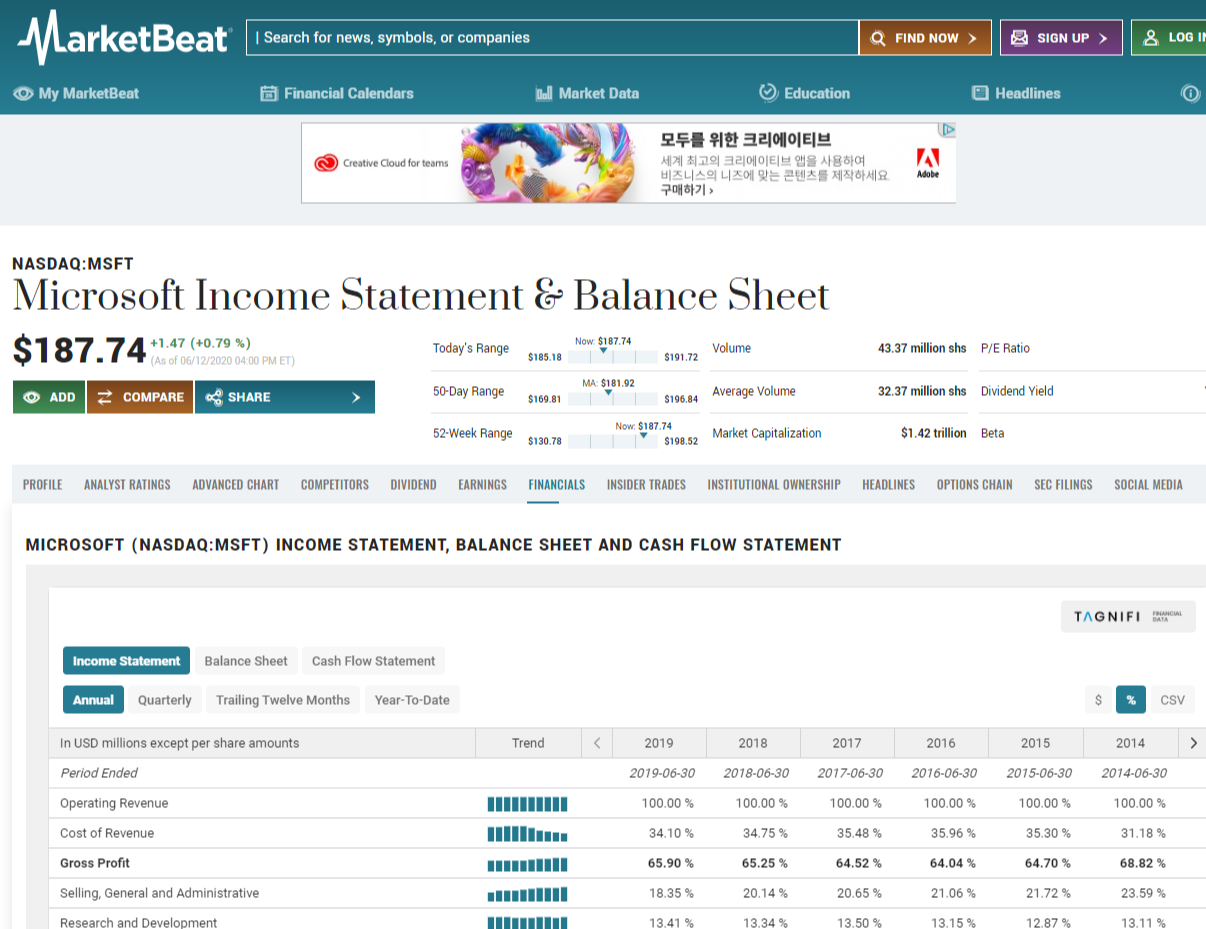Choose the Year-To-Date period

tap(412, 700)
